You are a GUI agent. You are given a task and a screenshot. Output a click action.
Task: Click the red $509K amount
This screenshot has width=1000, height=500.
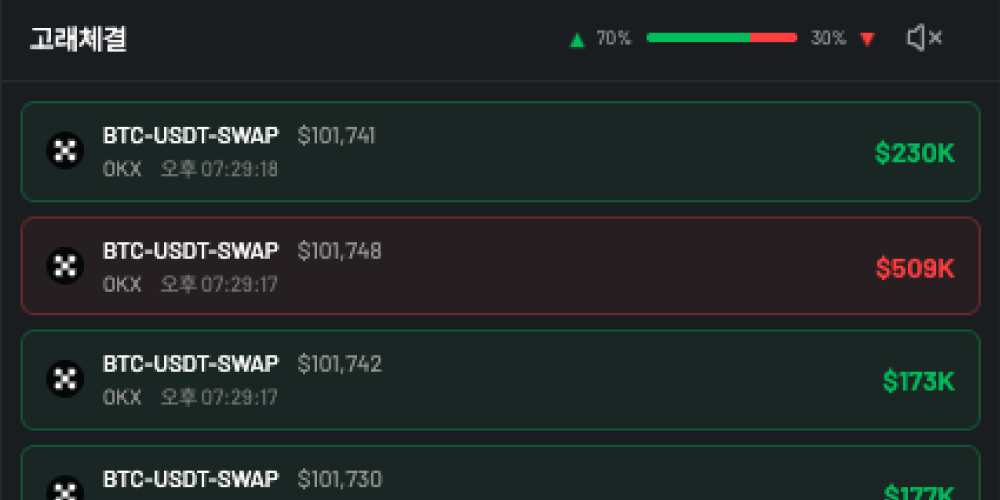(x=914, y=268)
